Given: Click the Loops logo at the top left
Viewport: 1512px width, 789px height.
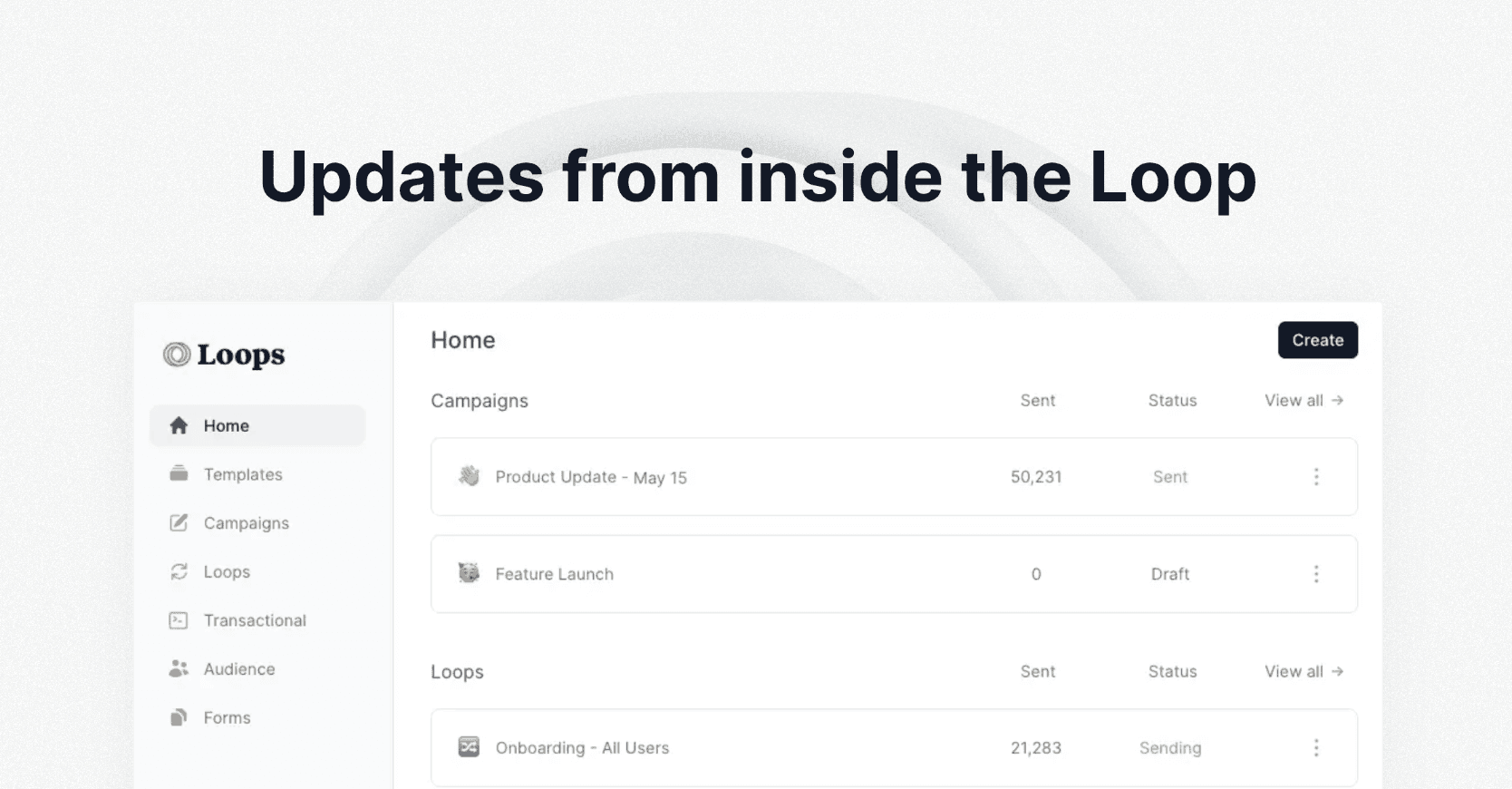Looking at the screenshot, I should [x=222, y=355].
